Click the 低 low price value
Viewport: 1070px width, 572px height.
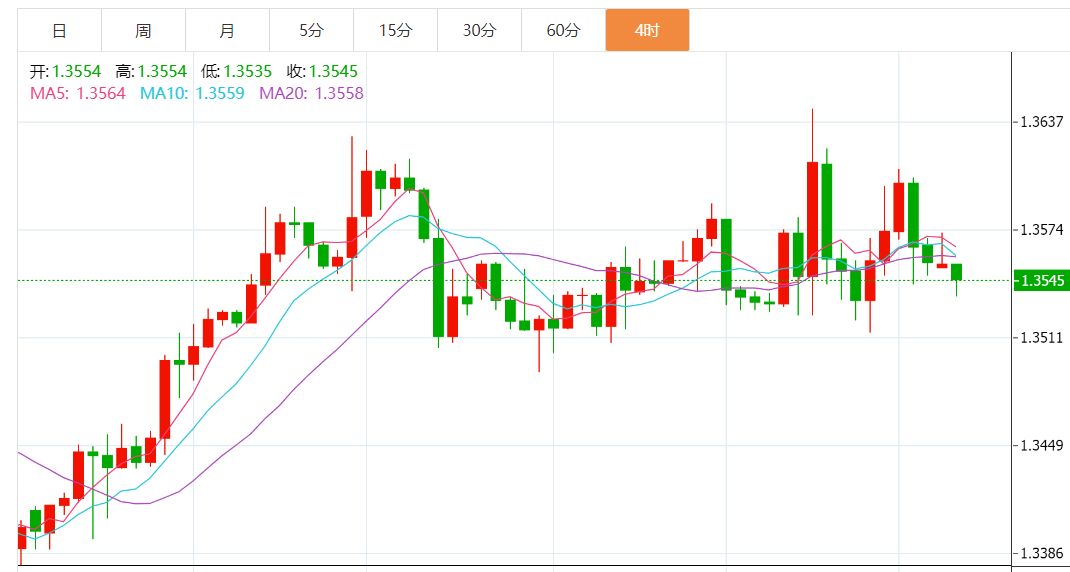(x=248, y=71)
